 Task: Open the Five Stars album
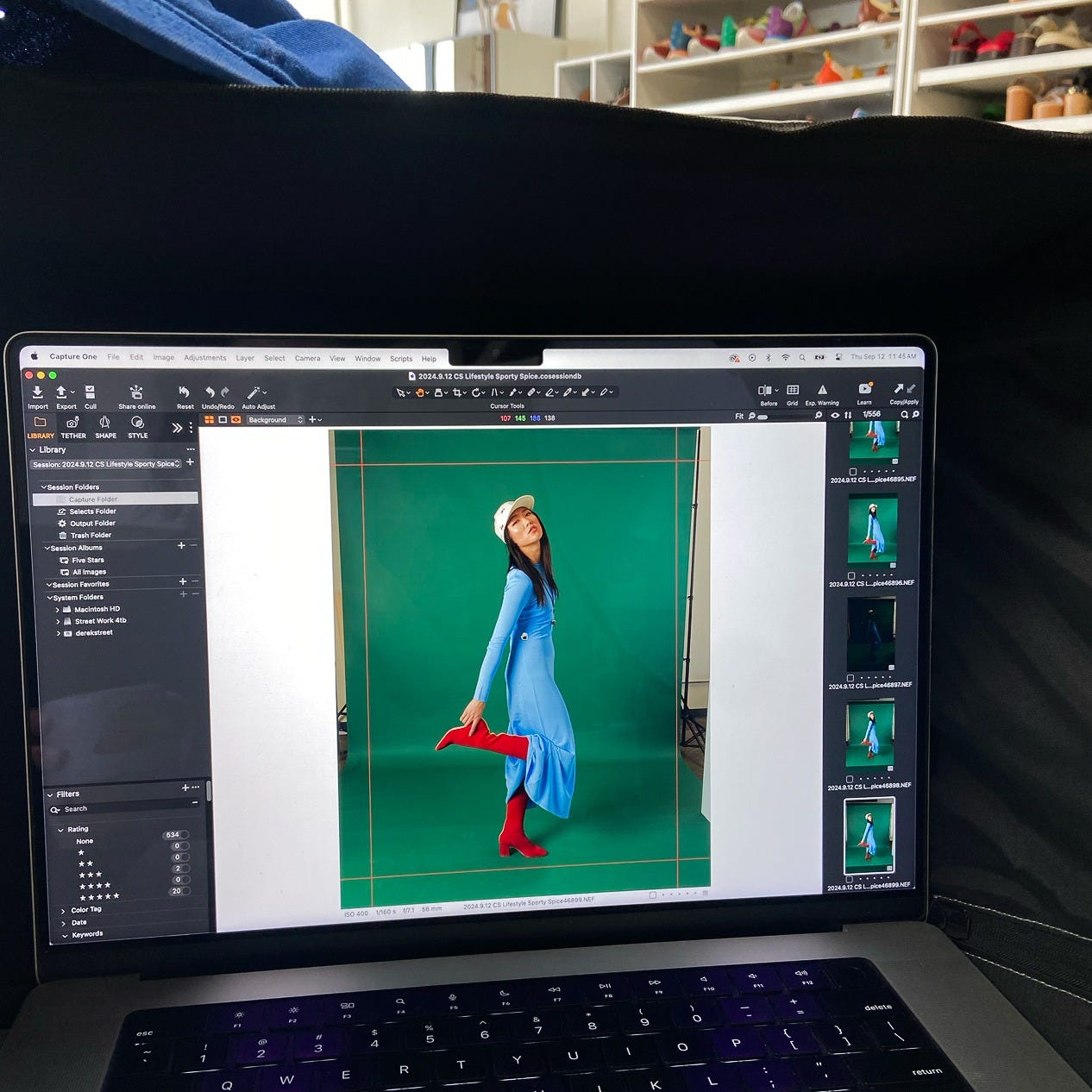click(87, 561)
